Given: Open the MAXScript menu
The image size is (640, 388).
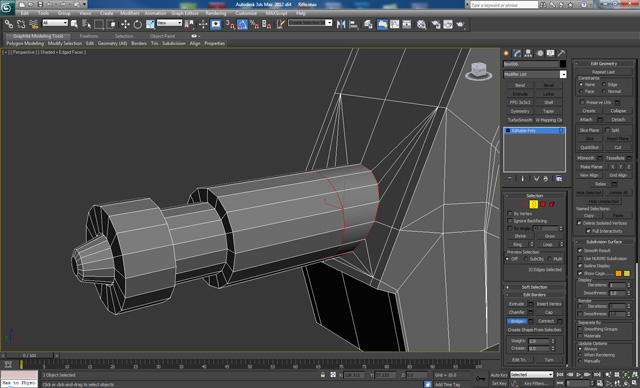Looking at the screenshot, I should click(276, 13).
